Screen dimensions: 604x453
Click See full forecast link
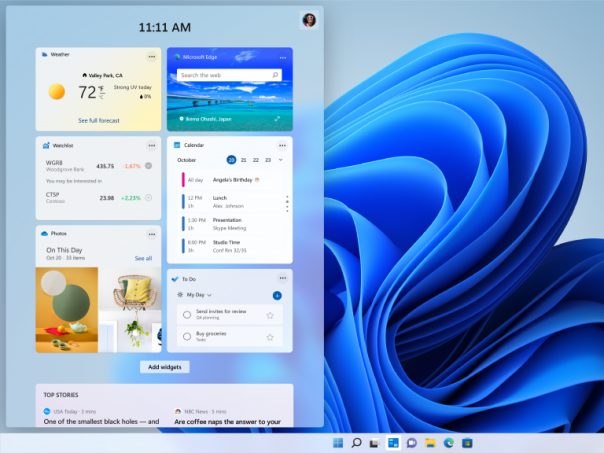[x=99, y=121]
